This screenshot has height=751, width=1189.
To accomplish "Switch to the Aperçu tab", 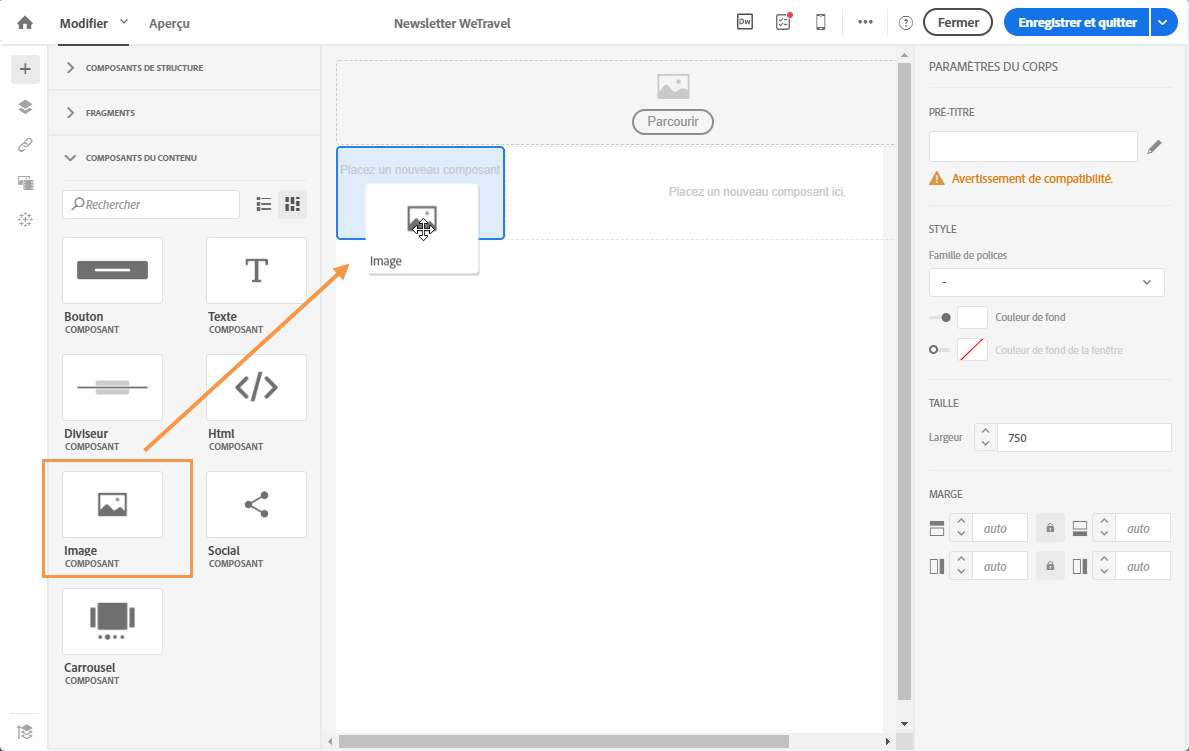I will (x=169, y=24).
